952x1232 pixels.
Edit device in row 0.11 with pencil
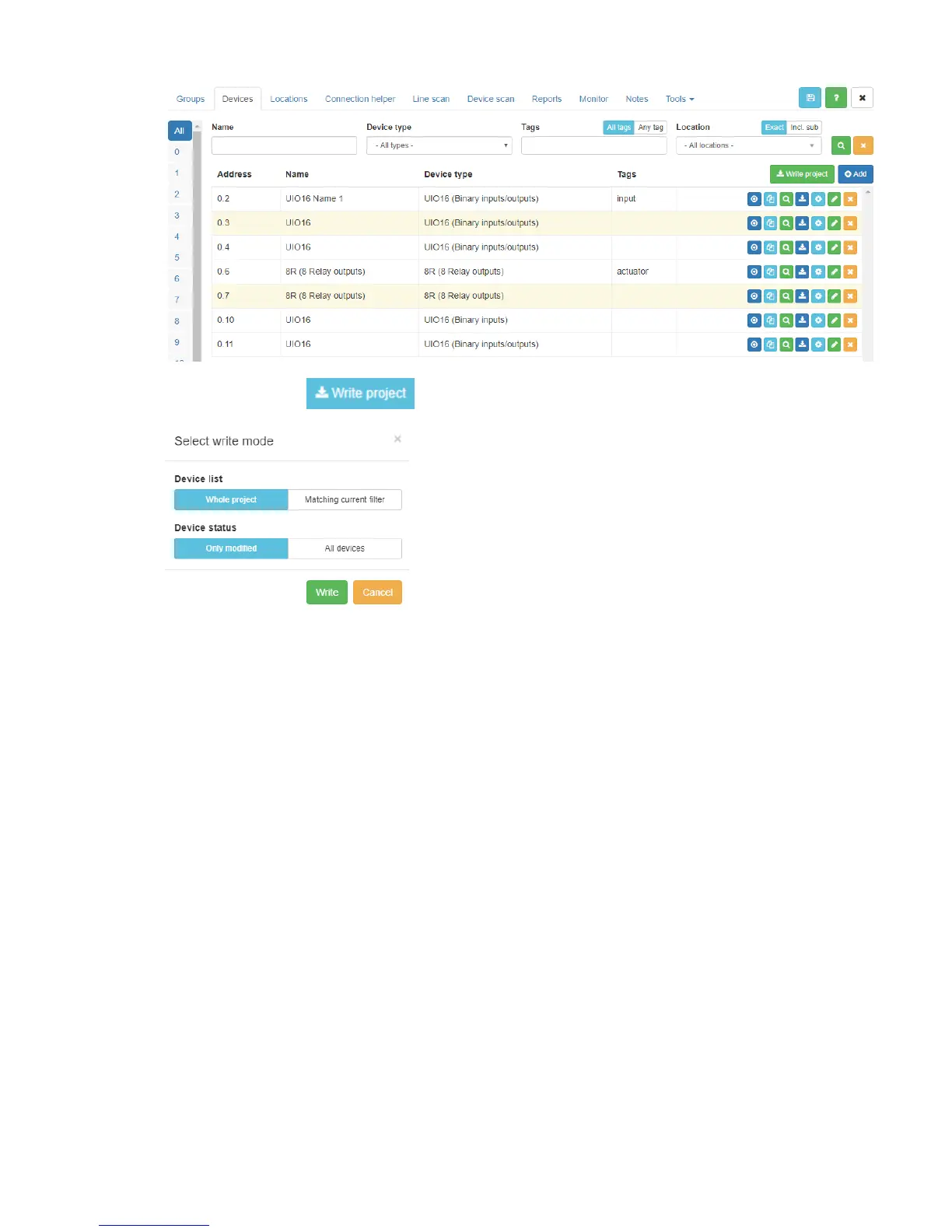coord(835,344)
